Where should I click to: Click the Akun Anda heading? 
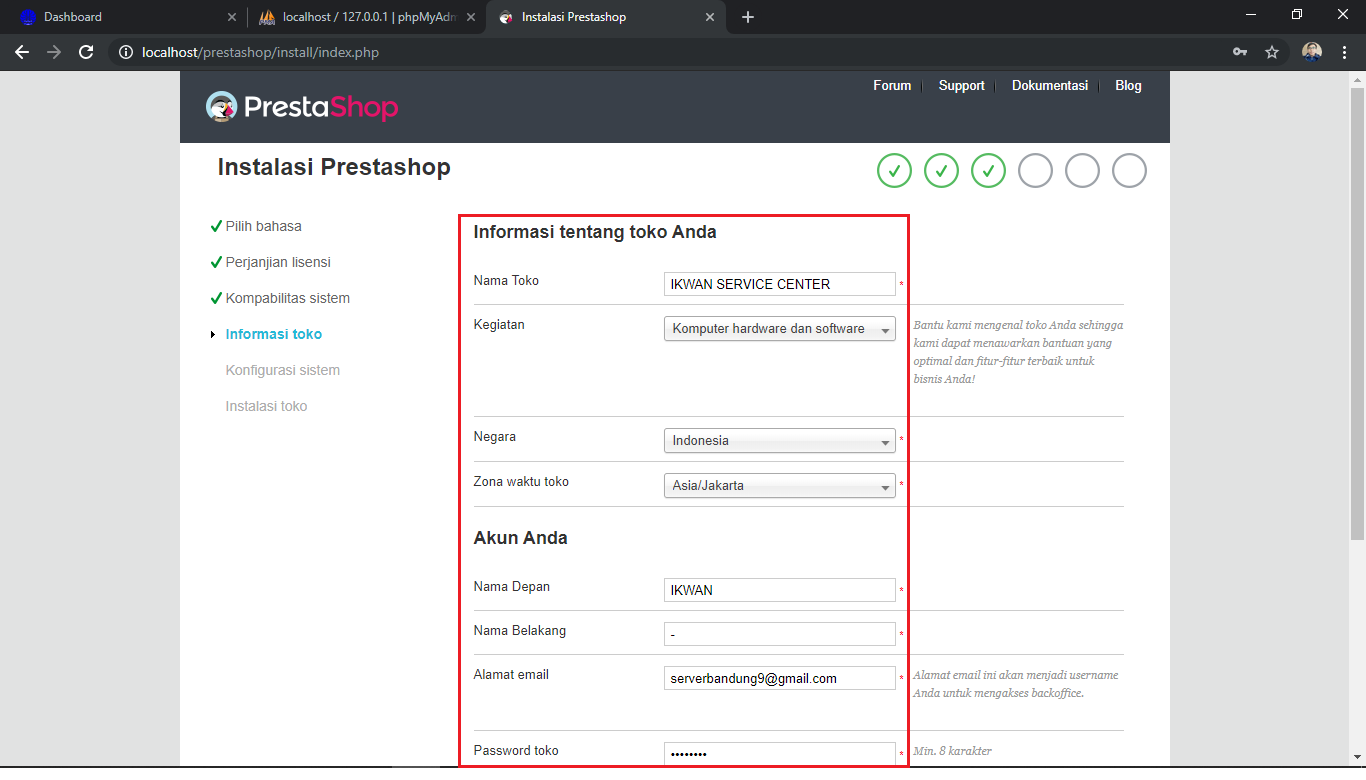click(x=520, y=538)
